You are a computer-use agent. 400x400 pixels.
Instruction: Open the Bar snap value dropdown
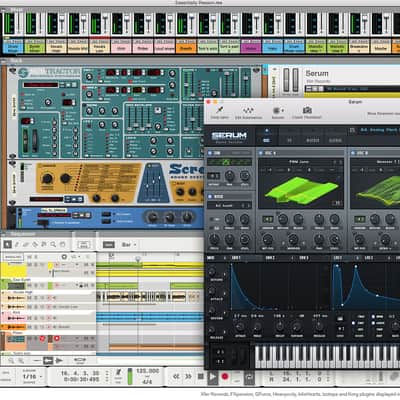pos(129,245)
